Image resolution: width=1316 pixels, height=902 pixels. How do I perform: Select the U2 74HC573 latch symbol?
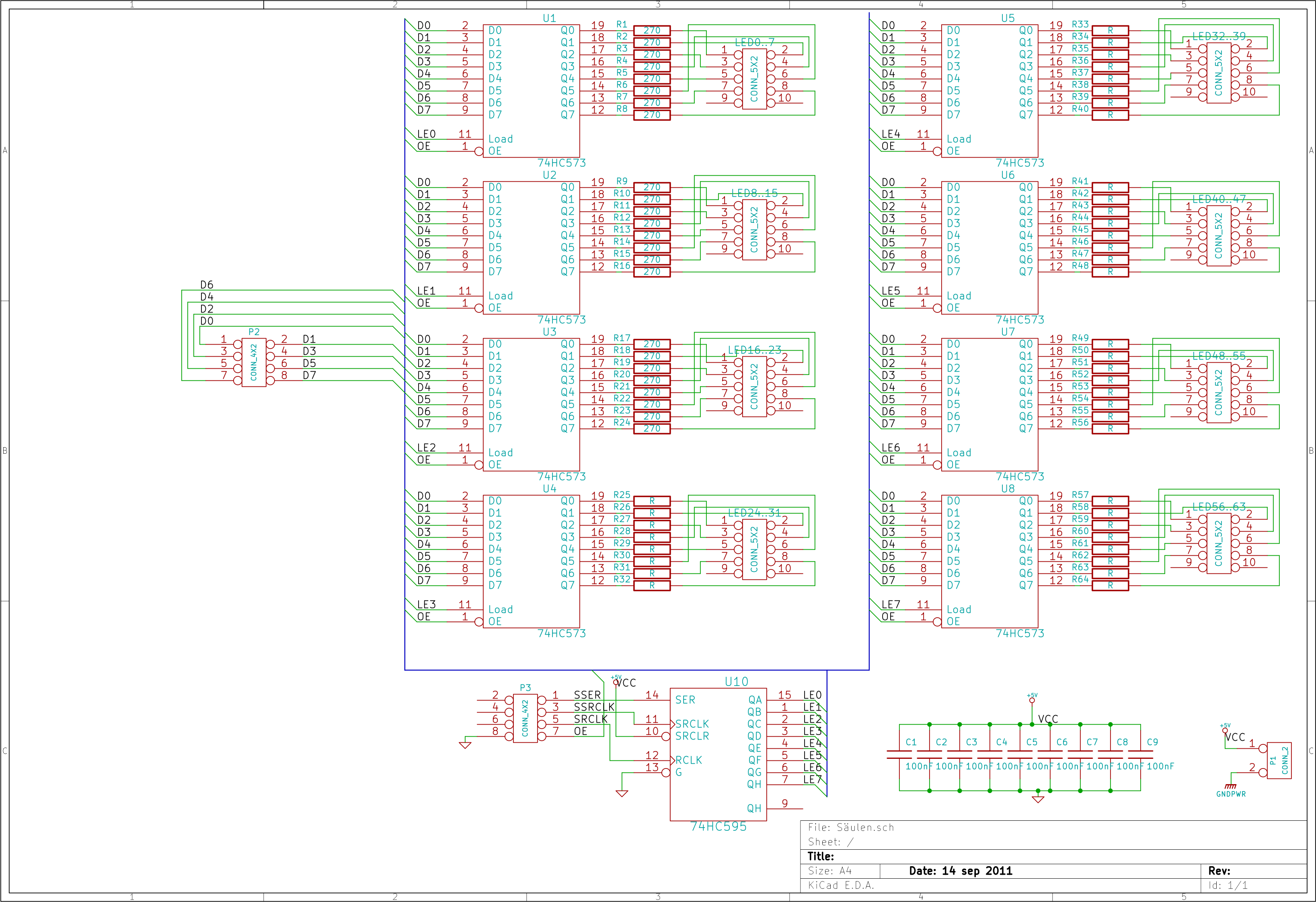click(531, 247)
